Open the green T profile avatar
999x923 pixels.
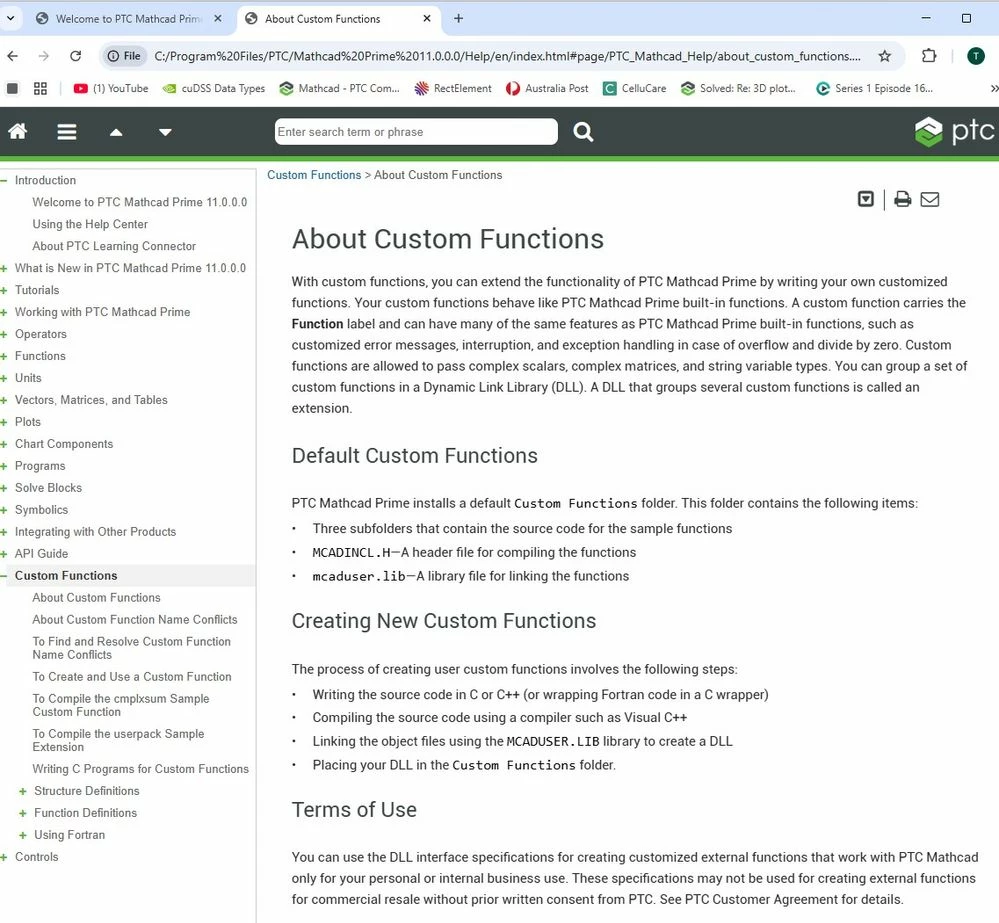click(x=975, y=56)
